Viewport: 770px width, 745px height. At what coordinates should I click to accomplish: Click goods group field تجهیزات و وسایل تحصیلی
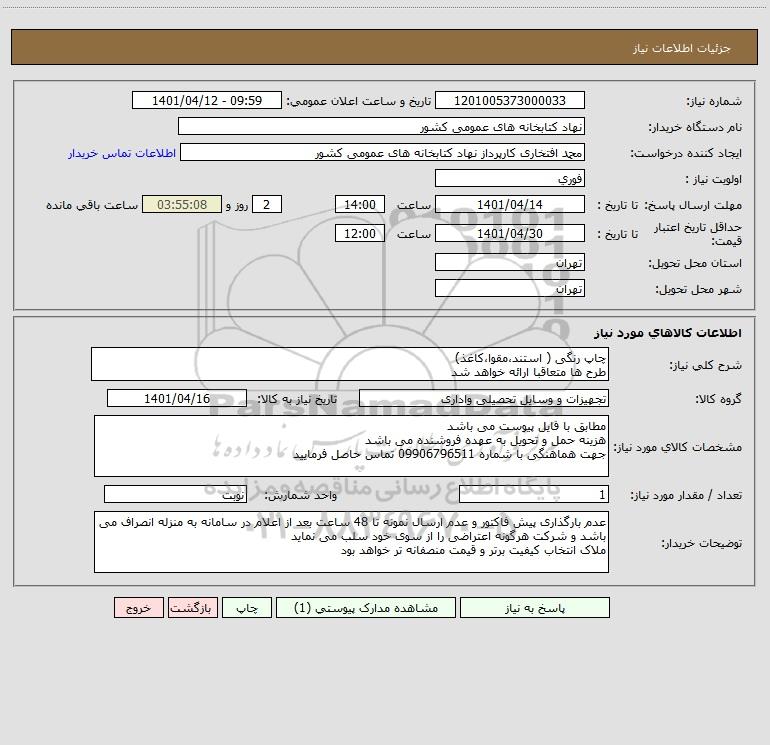(484, 398)
